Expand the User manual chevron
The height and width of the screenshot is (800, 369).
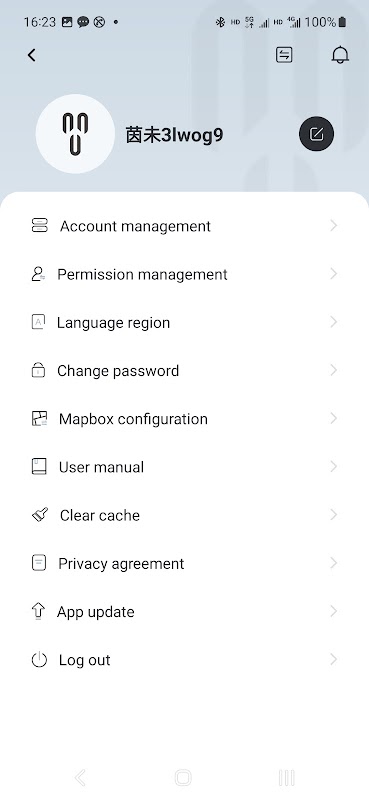click(x=334, y=467)
